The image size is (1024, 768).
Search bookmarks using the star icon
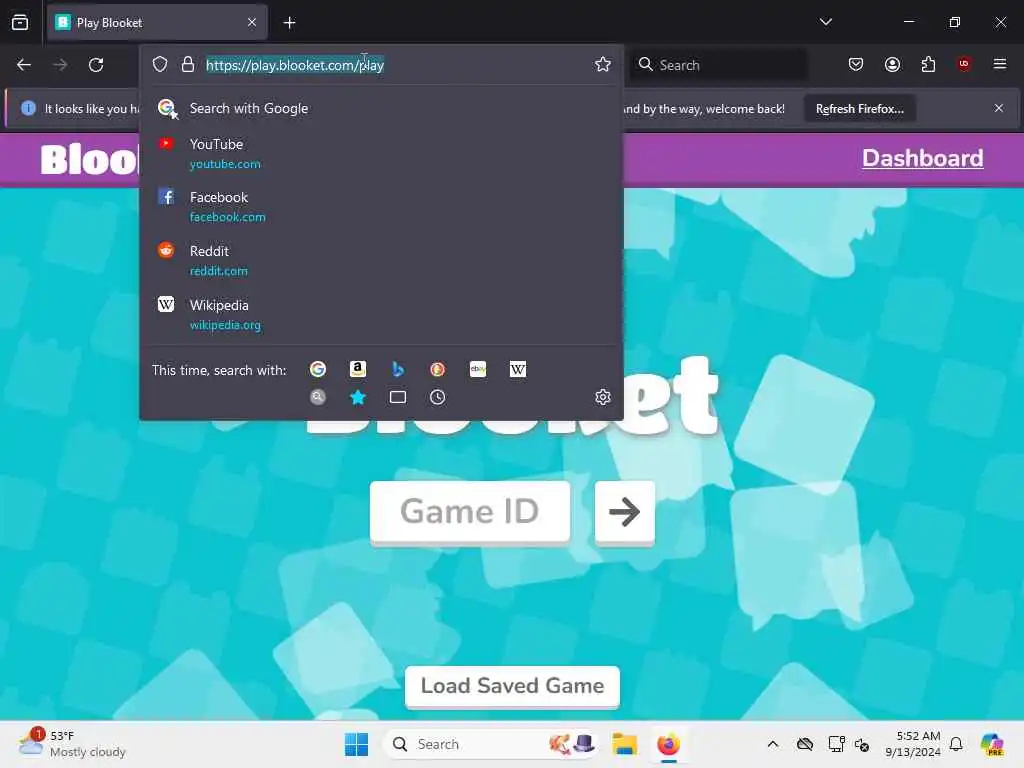click(358, 397)
